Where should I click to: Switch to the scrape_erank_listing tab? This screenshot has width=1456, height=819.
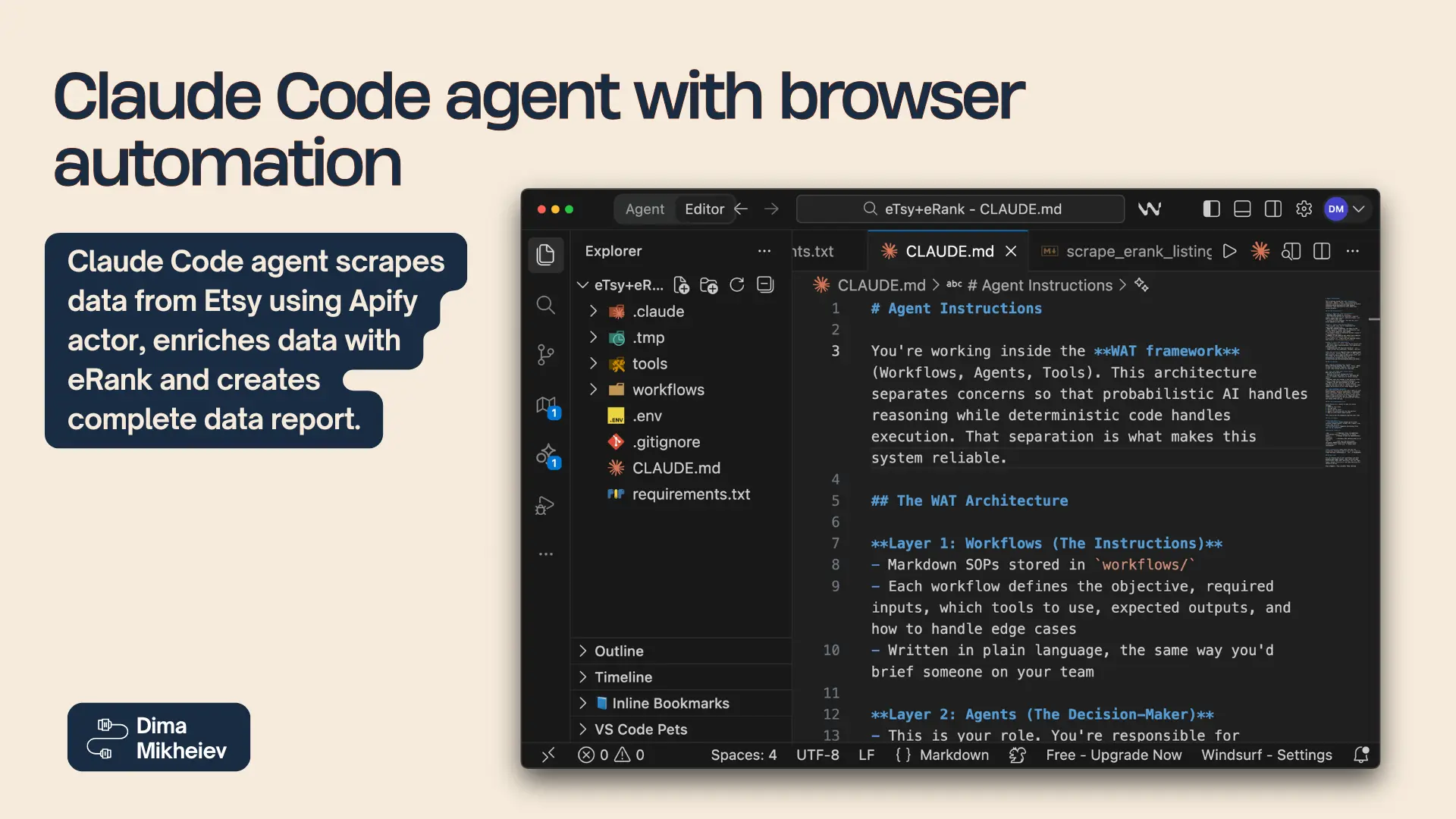(x=1125, y=251)
